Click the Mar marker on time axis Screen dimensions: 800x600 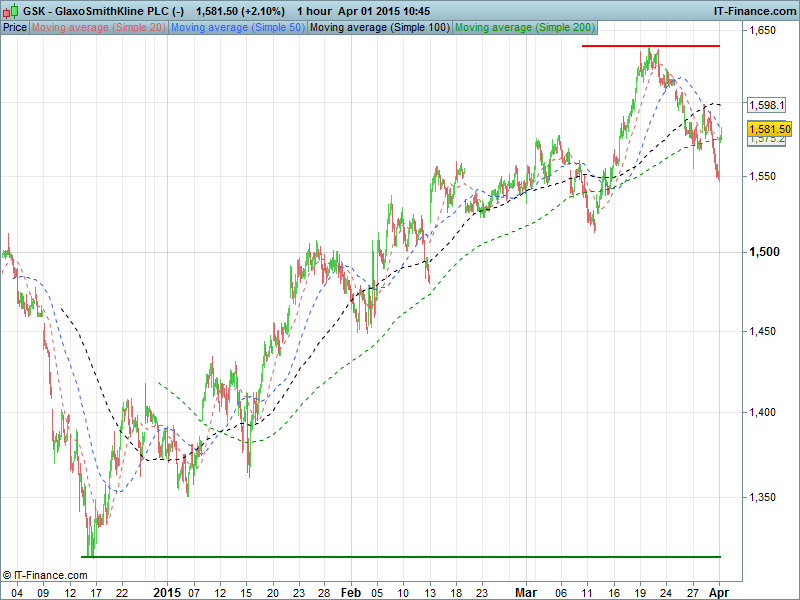coord(527,591)
